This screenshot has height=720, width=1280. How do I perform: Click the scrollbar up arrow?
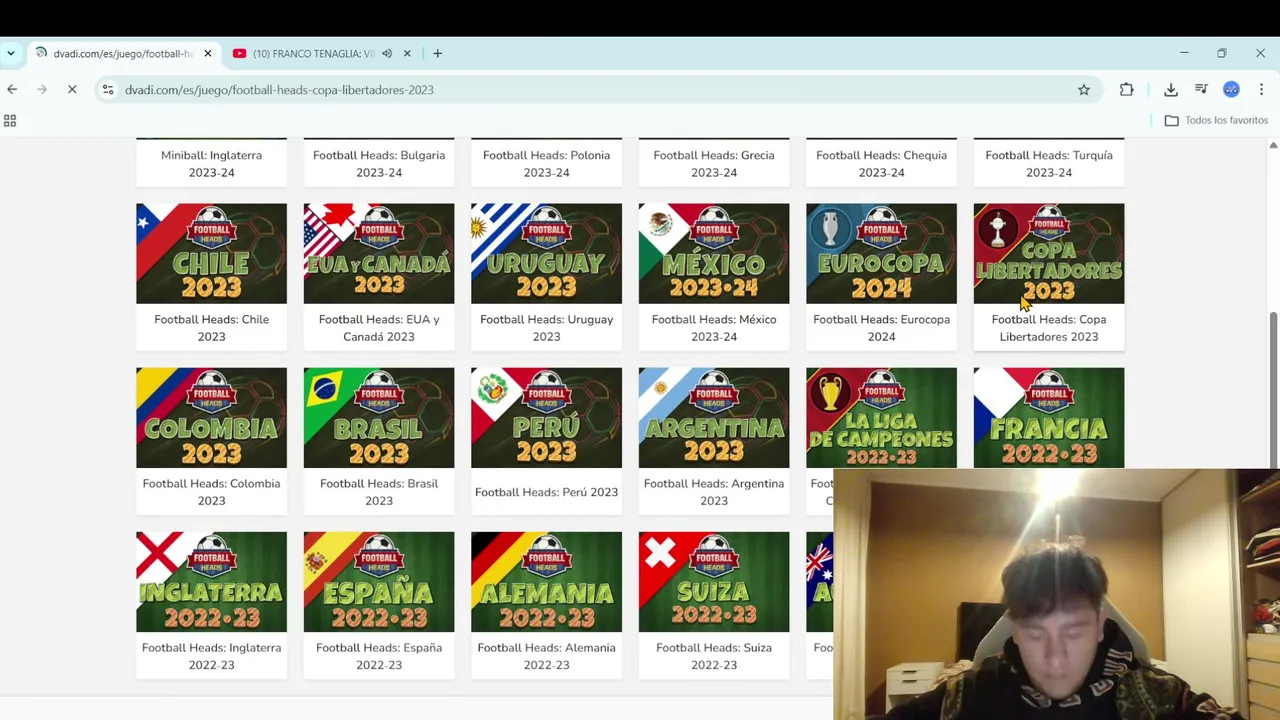1273,146
